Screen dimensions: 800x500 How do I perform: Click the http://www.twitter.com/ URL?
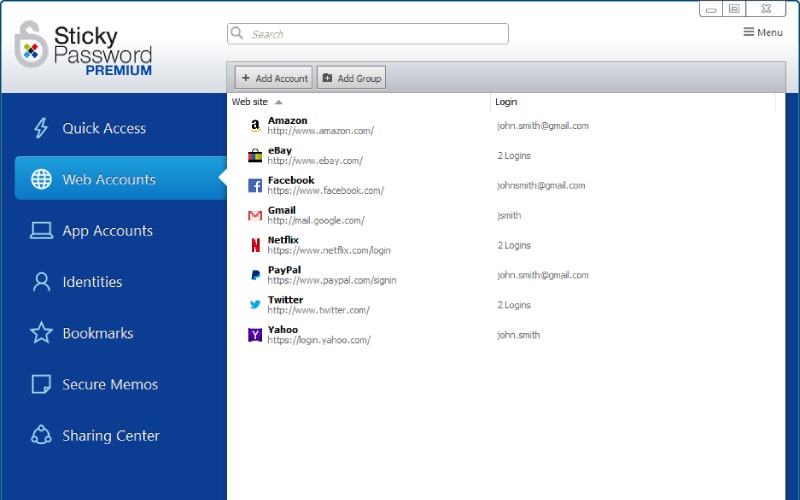tap(318, 310)
